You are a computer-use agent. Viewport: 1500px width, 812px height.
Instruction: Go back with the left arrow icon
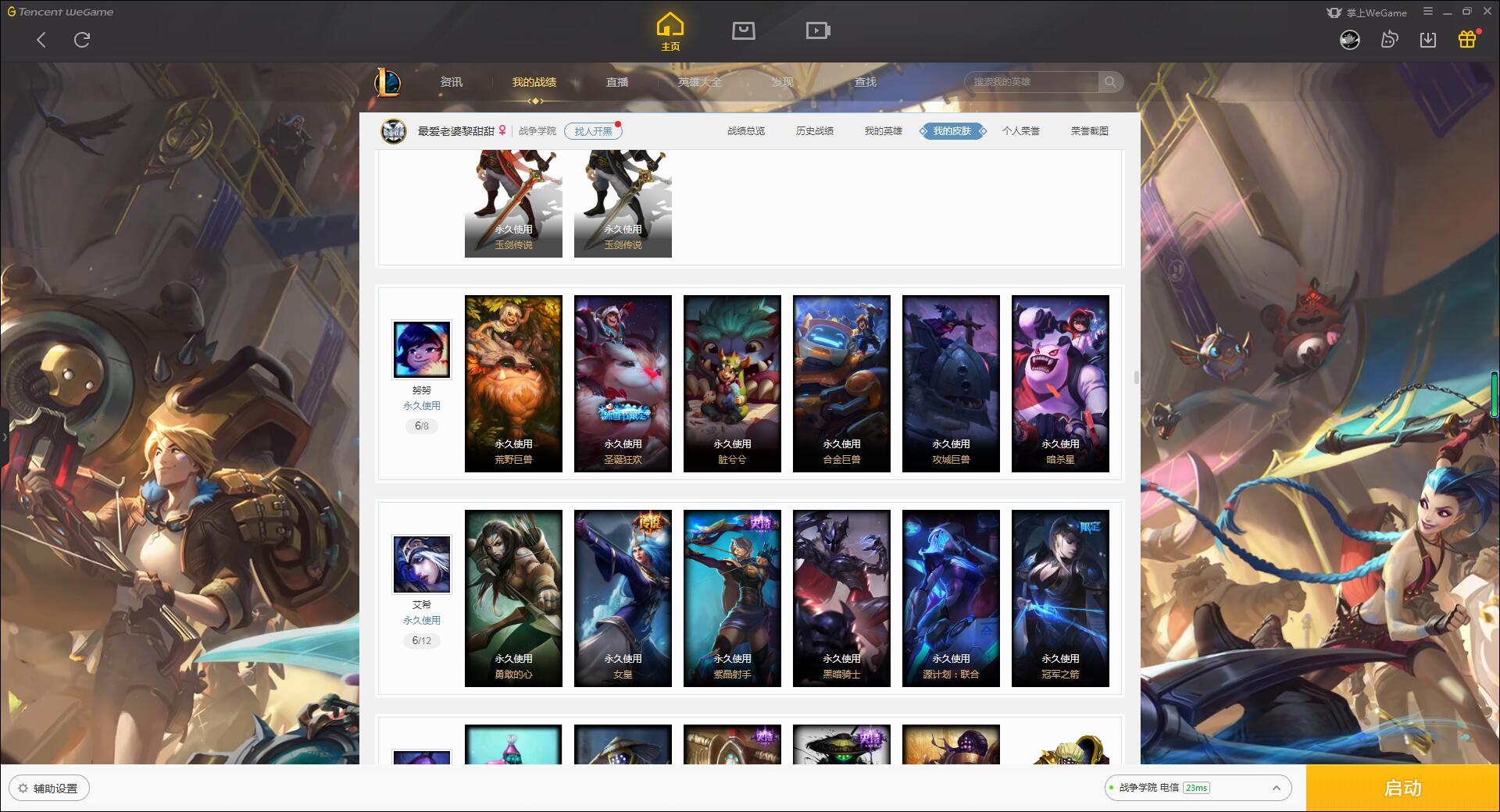(41, 40)
